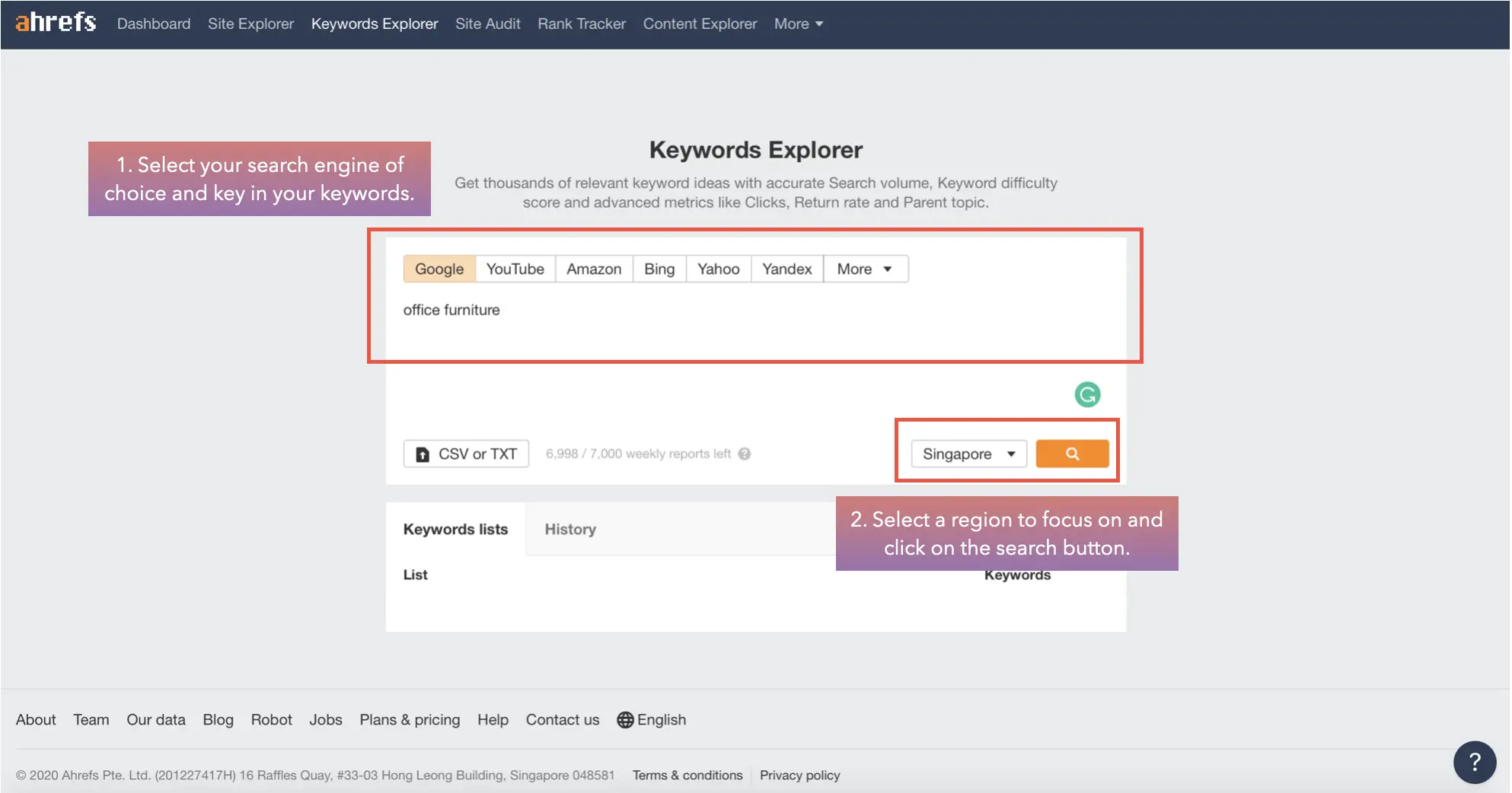
Task: Click the Ahrefs logo
Action: [56, 23]
